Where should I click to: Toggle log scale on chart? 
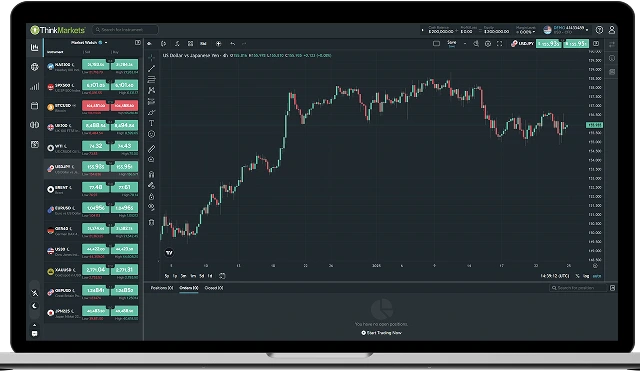pos(586,276)
